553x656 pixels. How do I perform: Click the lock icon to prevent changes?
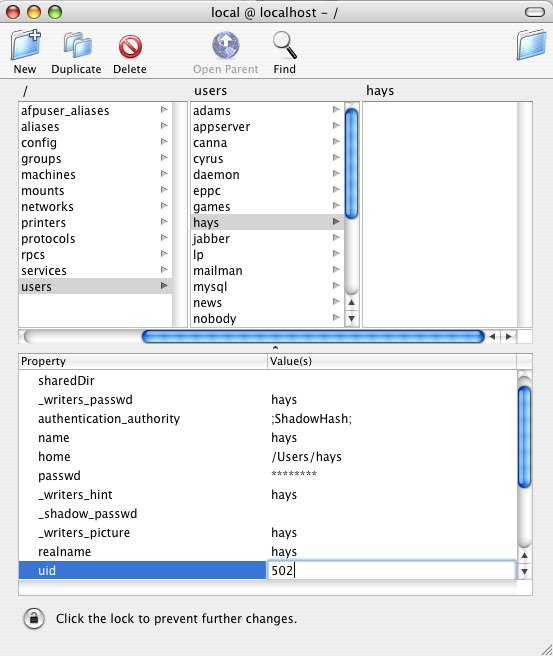point(34,618)
